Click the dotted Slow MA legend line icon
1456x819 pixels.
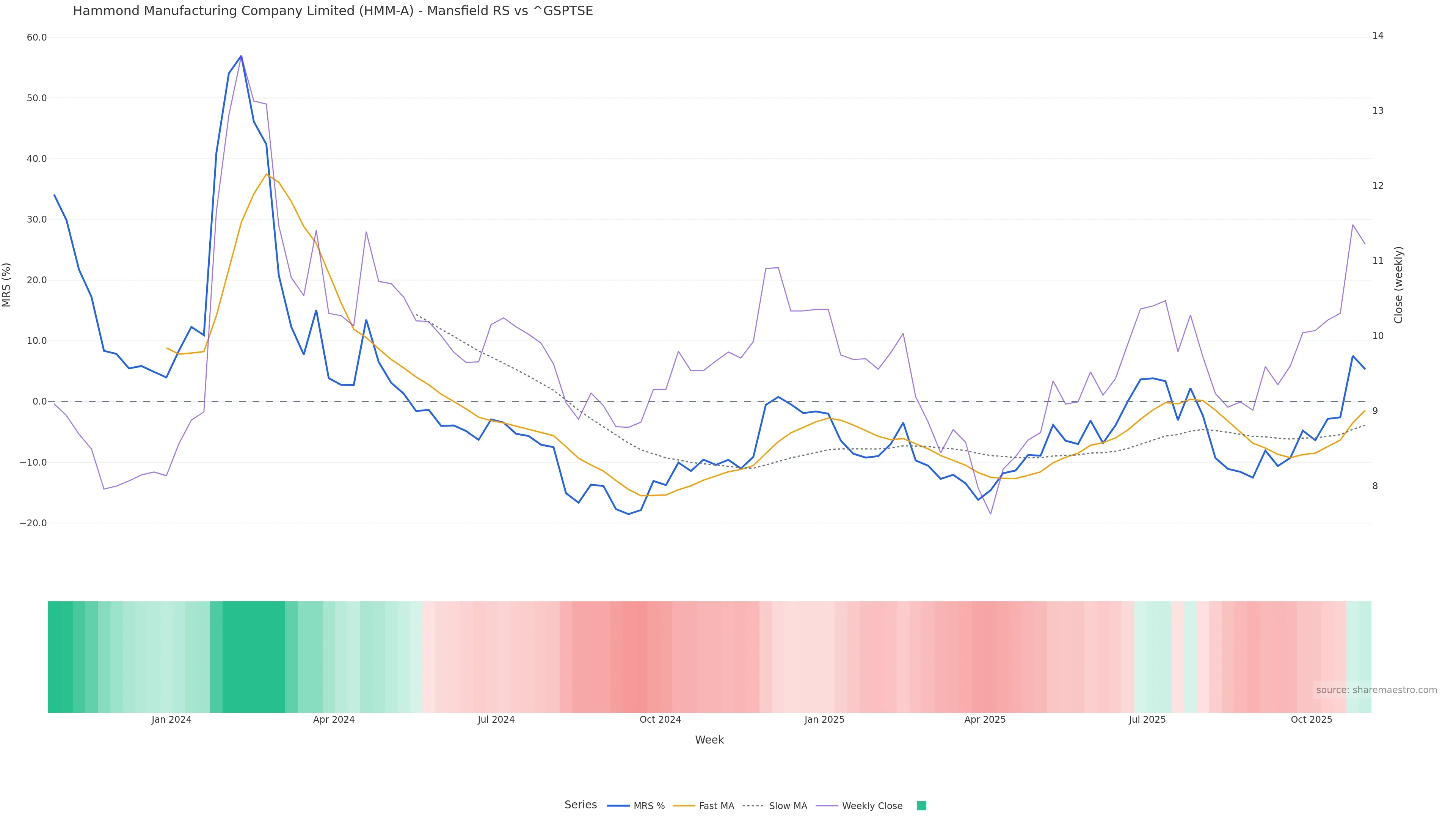[753, 806]
